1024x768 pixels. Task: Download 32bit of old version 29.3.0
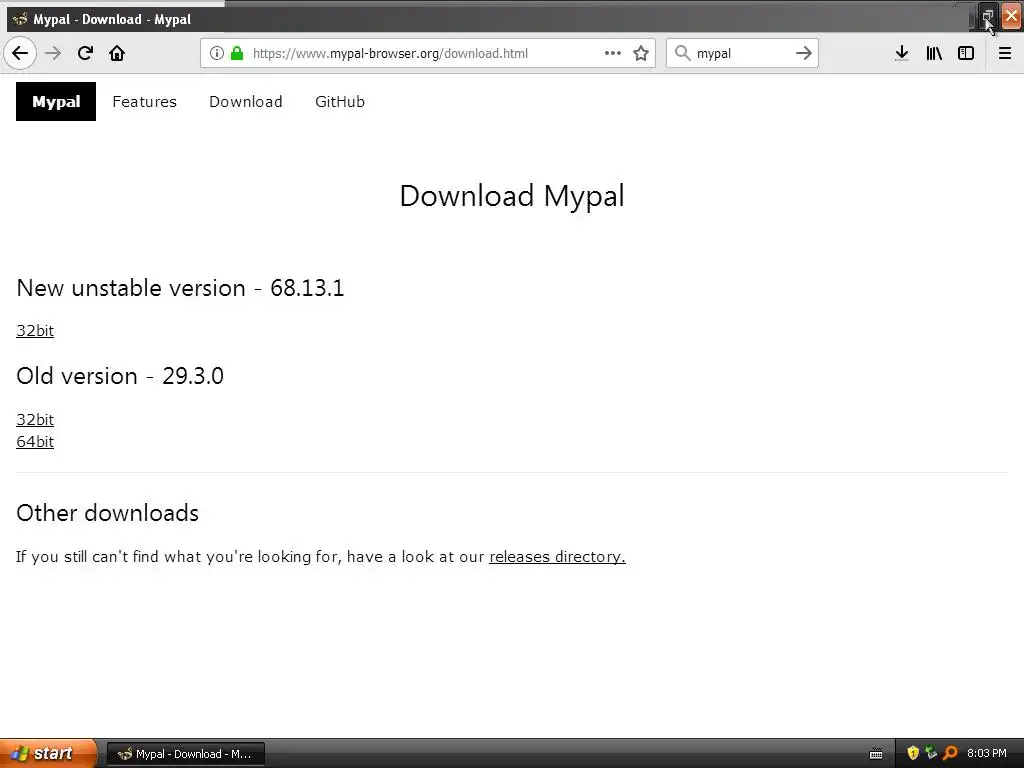(x=35, y=419)
